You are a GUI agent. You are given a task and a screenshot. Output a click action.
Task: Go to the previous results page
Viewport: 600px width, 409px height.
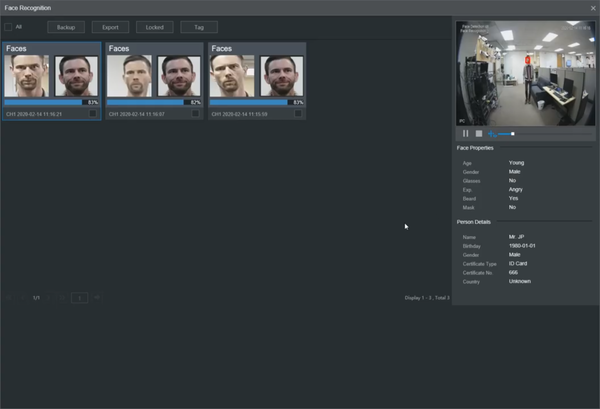click(x=23, y=298)
